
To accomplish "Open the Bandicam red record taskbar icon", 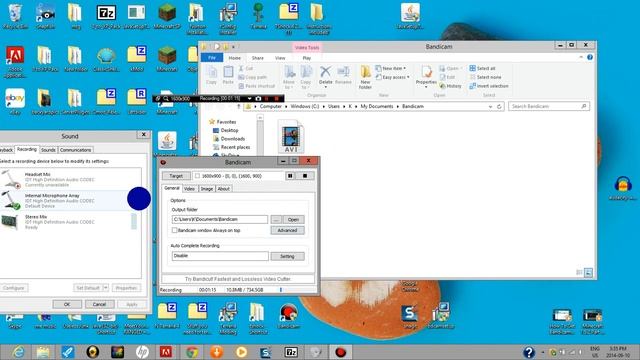I will [340, 352].
